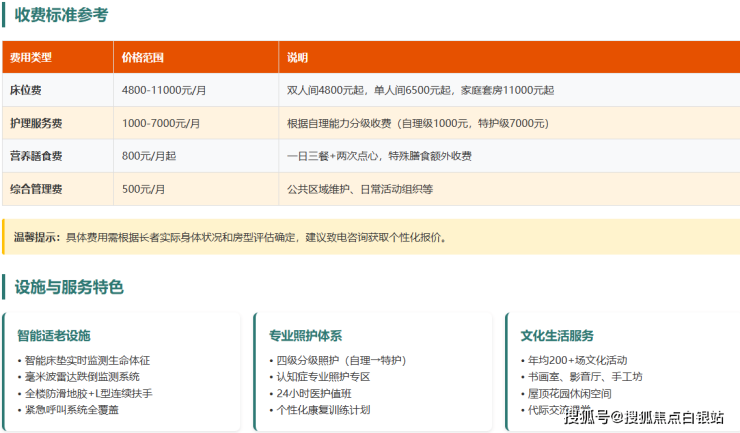Click the 营养膳食费 row label
This screenshot has width=740, height=433.
point(36,156)
